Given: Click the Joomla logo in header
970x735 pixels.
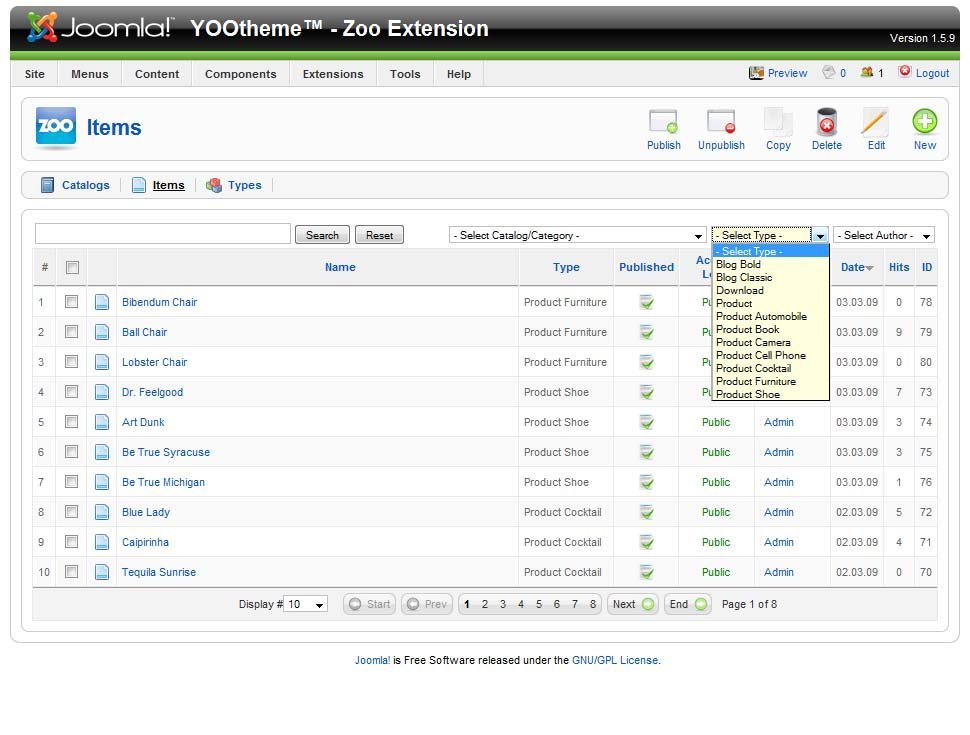Looking at the screenshot, I should click(100, 27).
